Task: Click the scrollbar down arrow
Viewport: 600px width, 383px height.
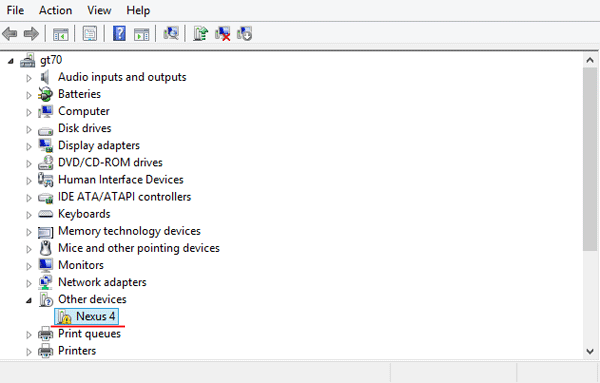Action: pyautogui.click(x=590, y=351)
